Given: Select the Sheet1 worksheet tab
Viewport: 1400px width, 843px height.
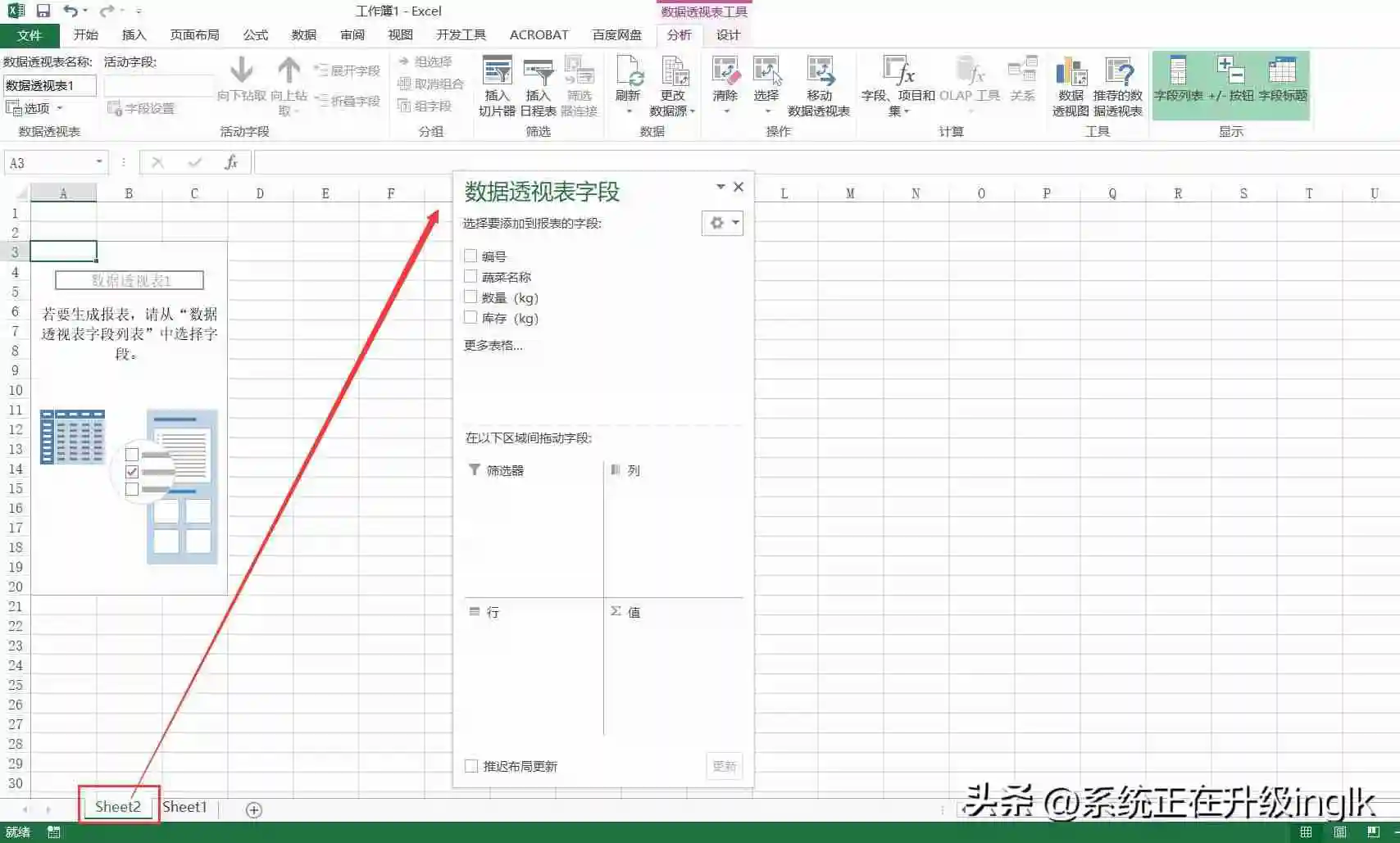Looking at the screenshot, I should pyautogui.click(x=184, y=807).
